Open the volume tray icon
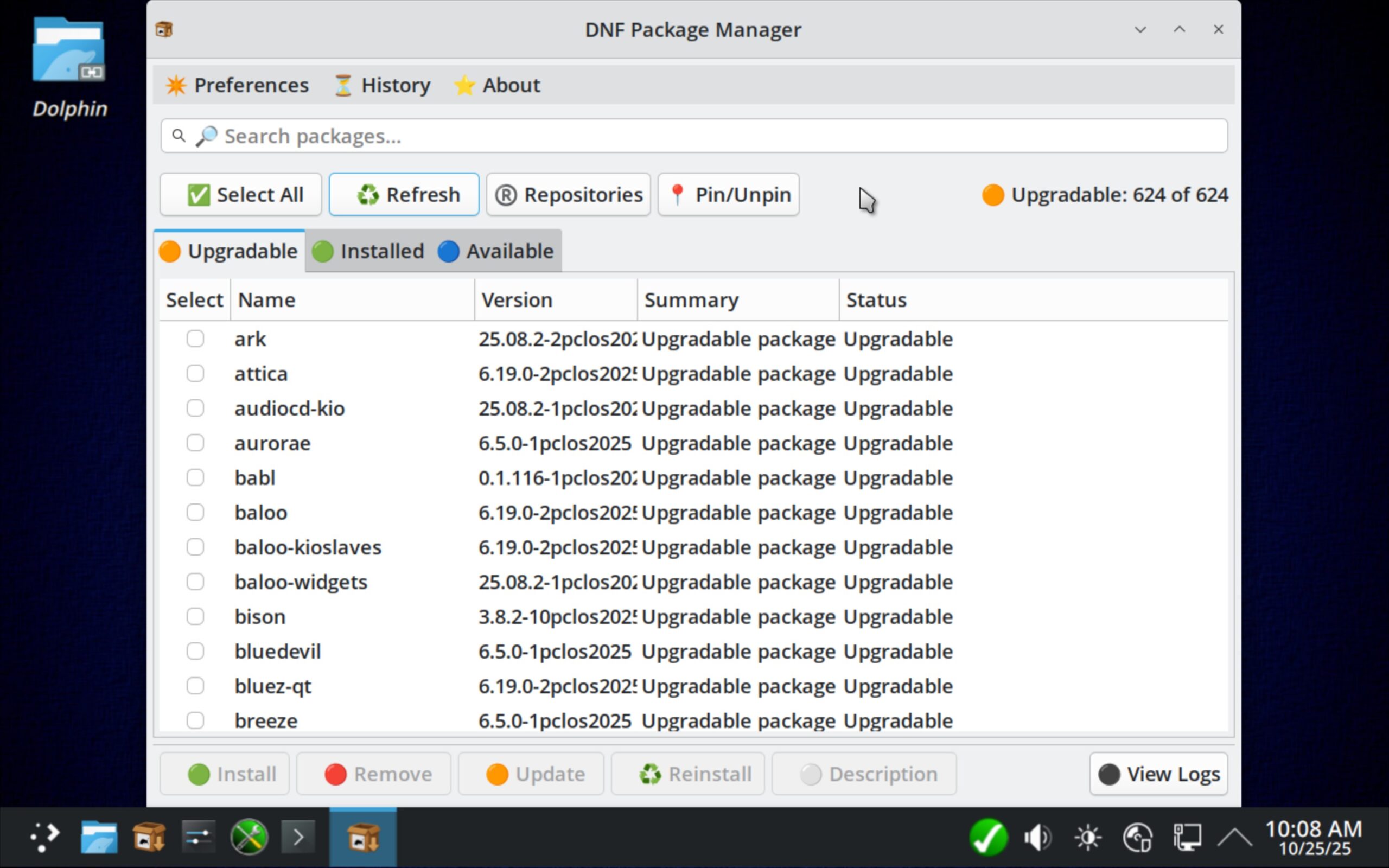This screenshot has width=1389, height=868. tap(1038, 837)
